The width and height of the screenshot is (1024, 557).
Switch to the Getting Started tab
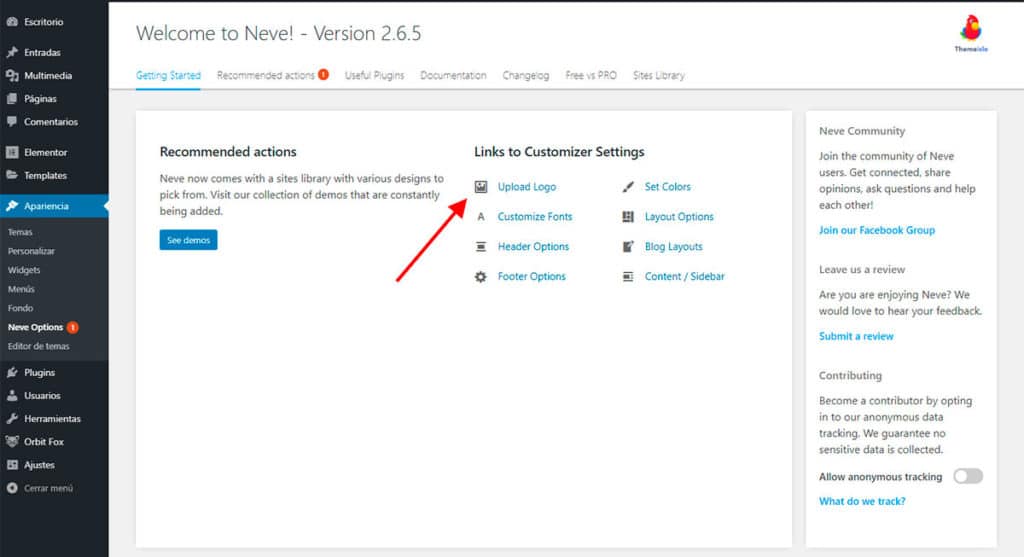coord(168,75)
